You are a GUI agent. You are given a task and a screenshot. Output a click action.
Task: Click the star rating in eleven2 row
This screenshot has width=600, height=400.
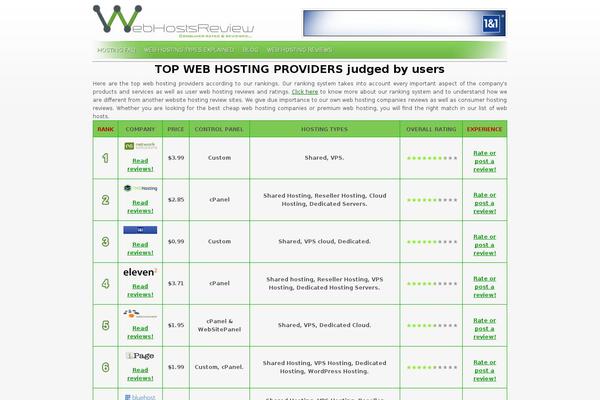point(432,284)
